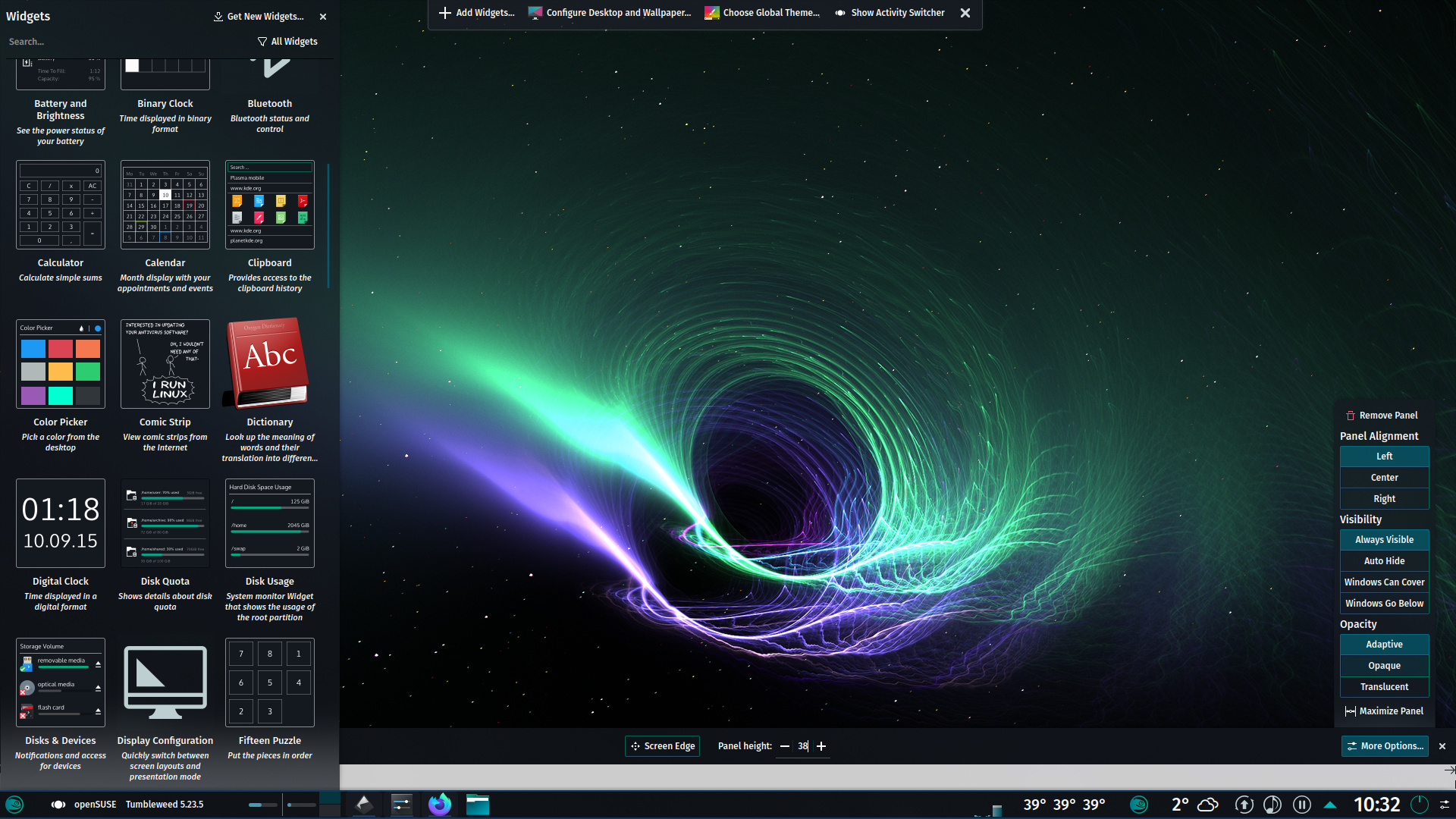Choose Windows Can Cover visibility

1385,582
